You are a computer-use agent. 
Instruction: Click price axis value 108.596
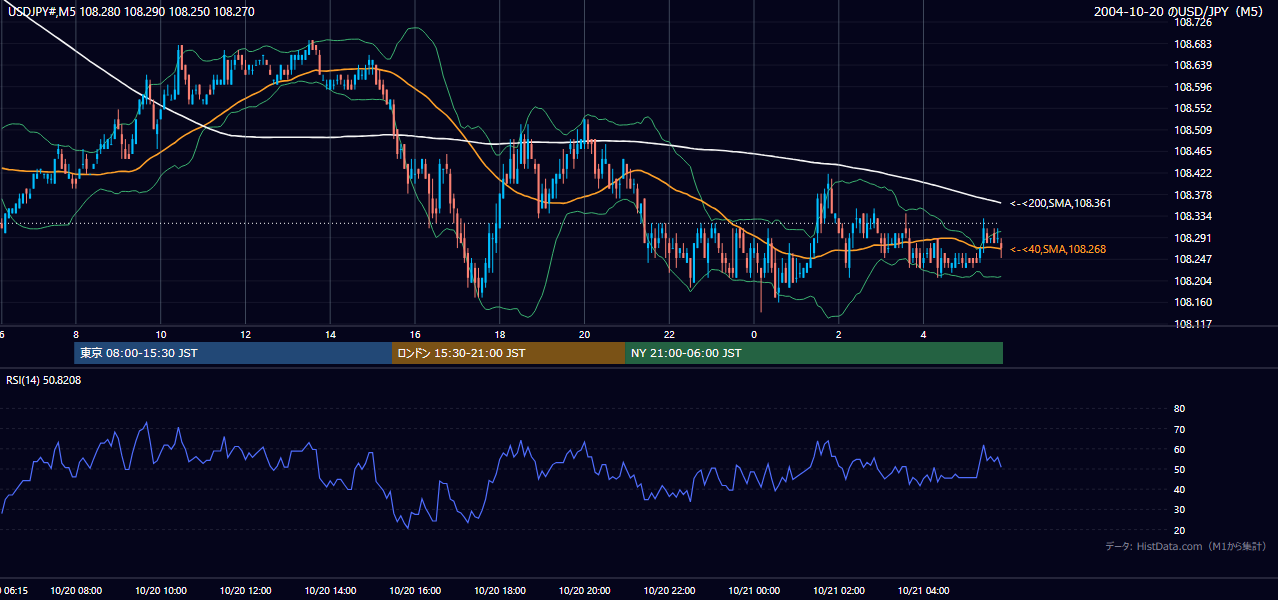(x=1192, y=87)
